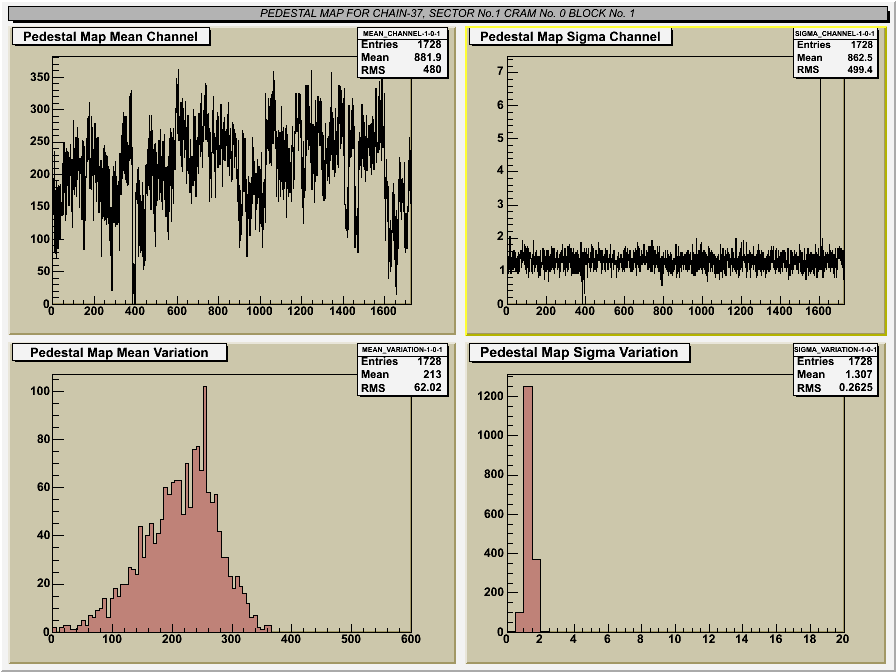Click x-axis label 1600 on Mean Channel plot
The image size is (896, 672).
383,311
